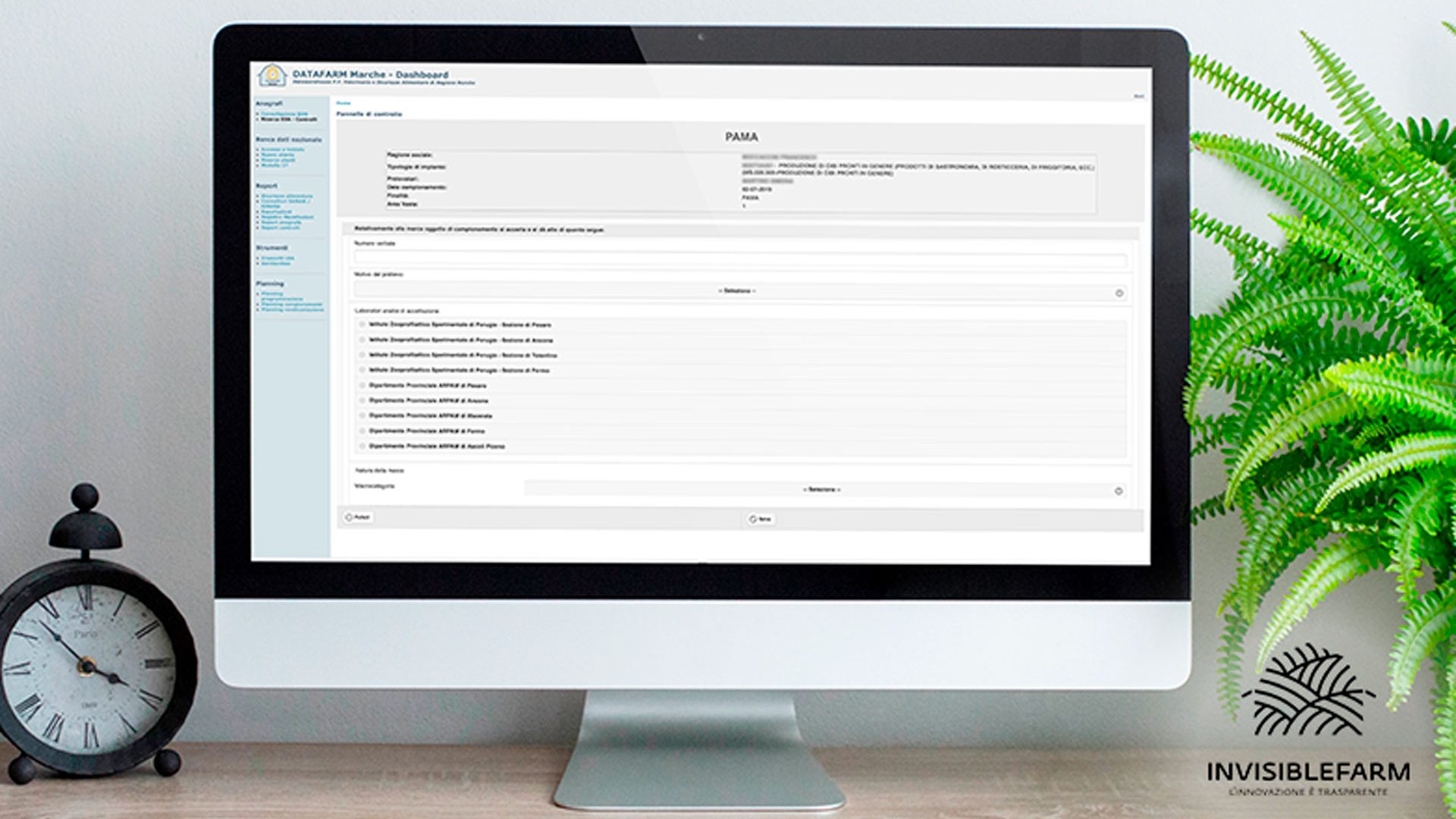Choose Dipartimento Provinciale ARPAM di Pesaro
Screen dimensions: 1456x819
point(362,385)
